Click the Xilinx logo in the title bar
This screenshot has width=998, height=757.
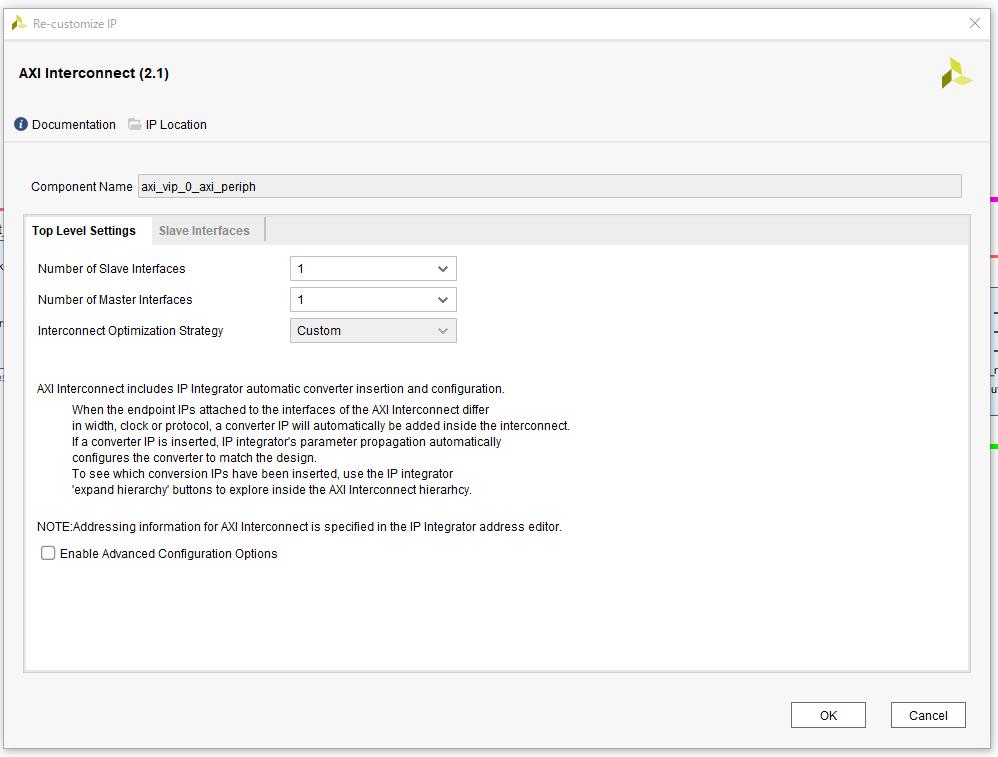(18, 22)
